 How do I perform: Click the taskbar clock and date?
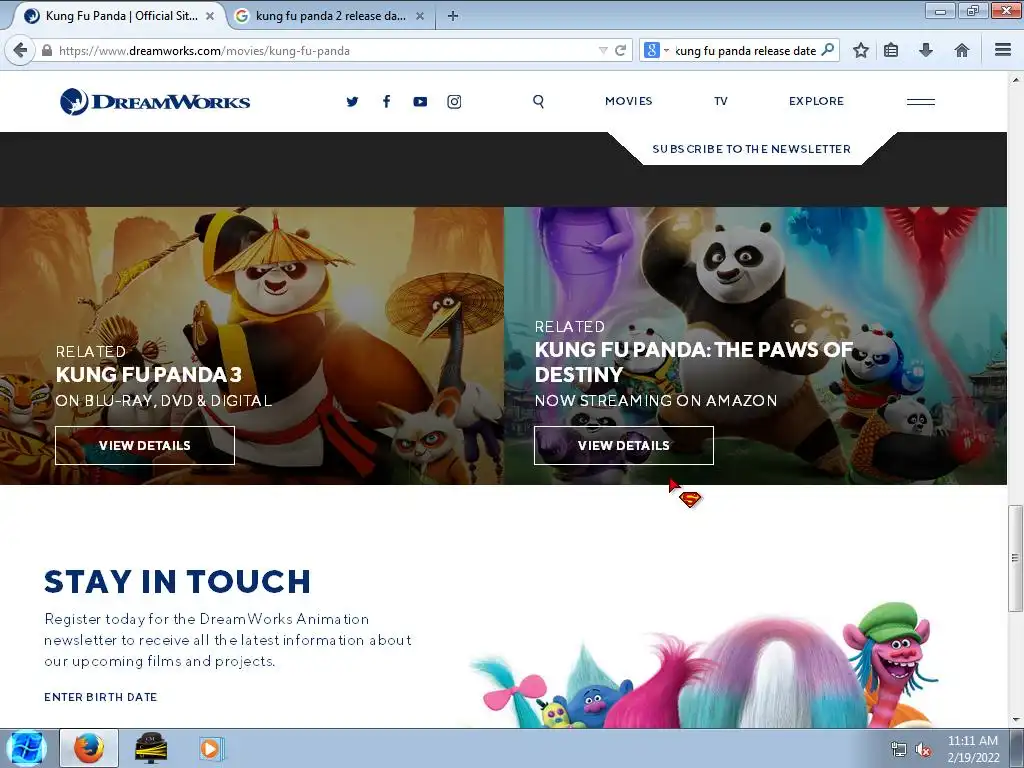pos(973,749)
